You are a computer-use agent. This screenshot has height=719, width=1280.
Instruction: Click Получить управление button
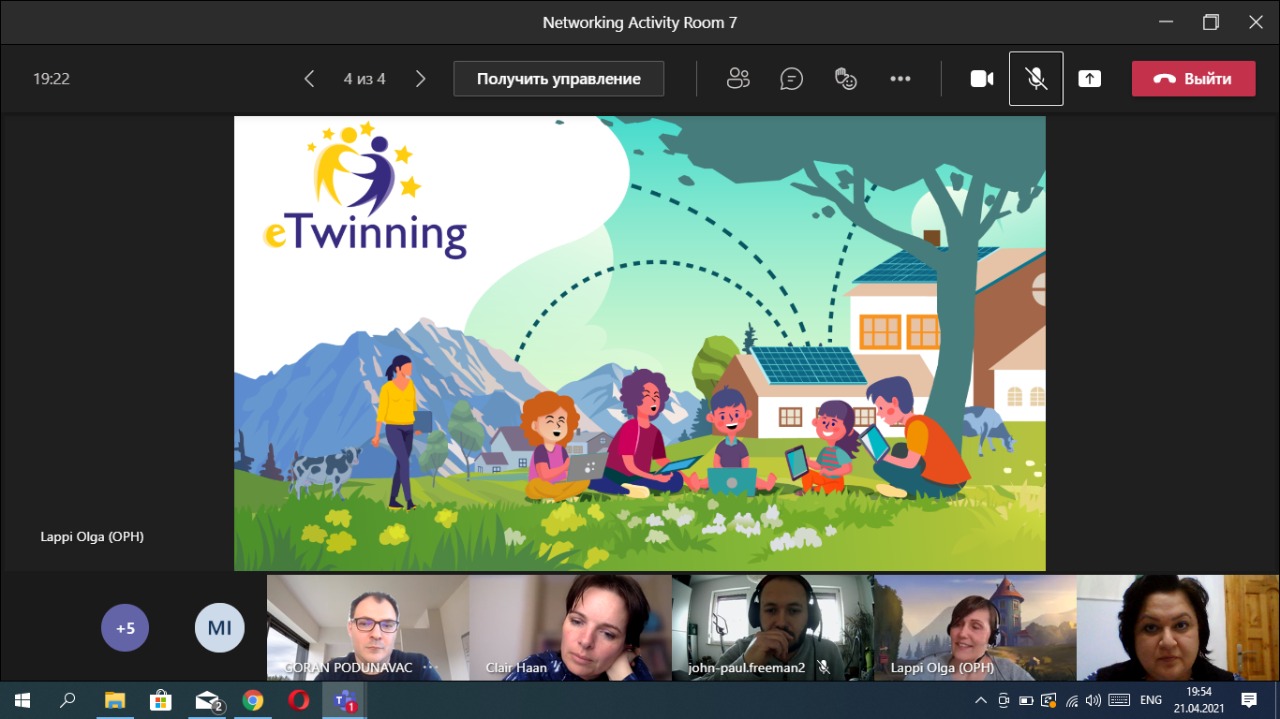[x=558, y=79]
